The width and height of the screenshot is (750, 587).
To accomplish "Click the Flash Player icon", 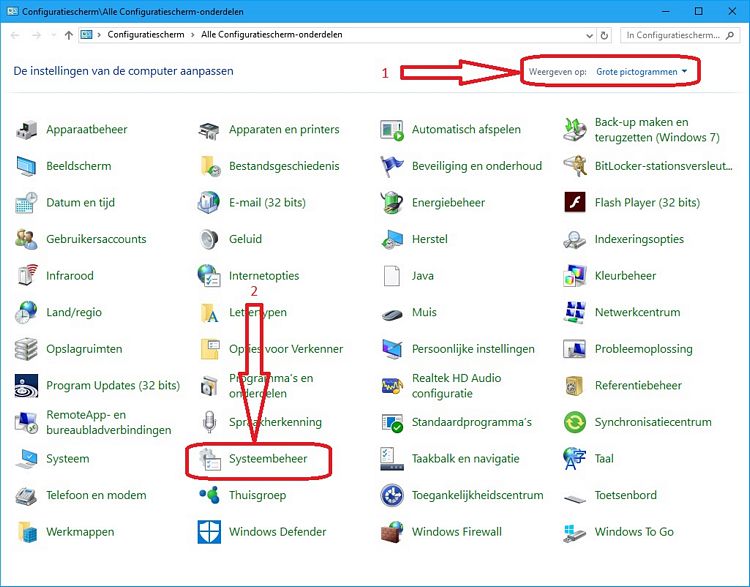I will point(574,203).
